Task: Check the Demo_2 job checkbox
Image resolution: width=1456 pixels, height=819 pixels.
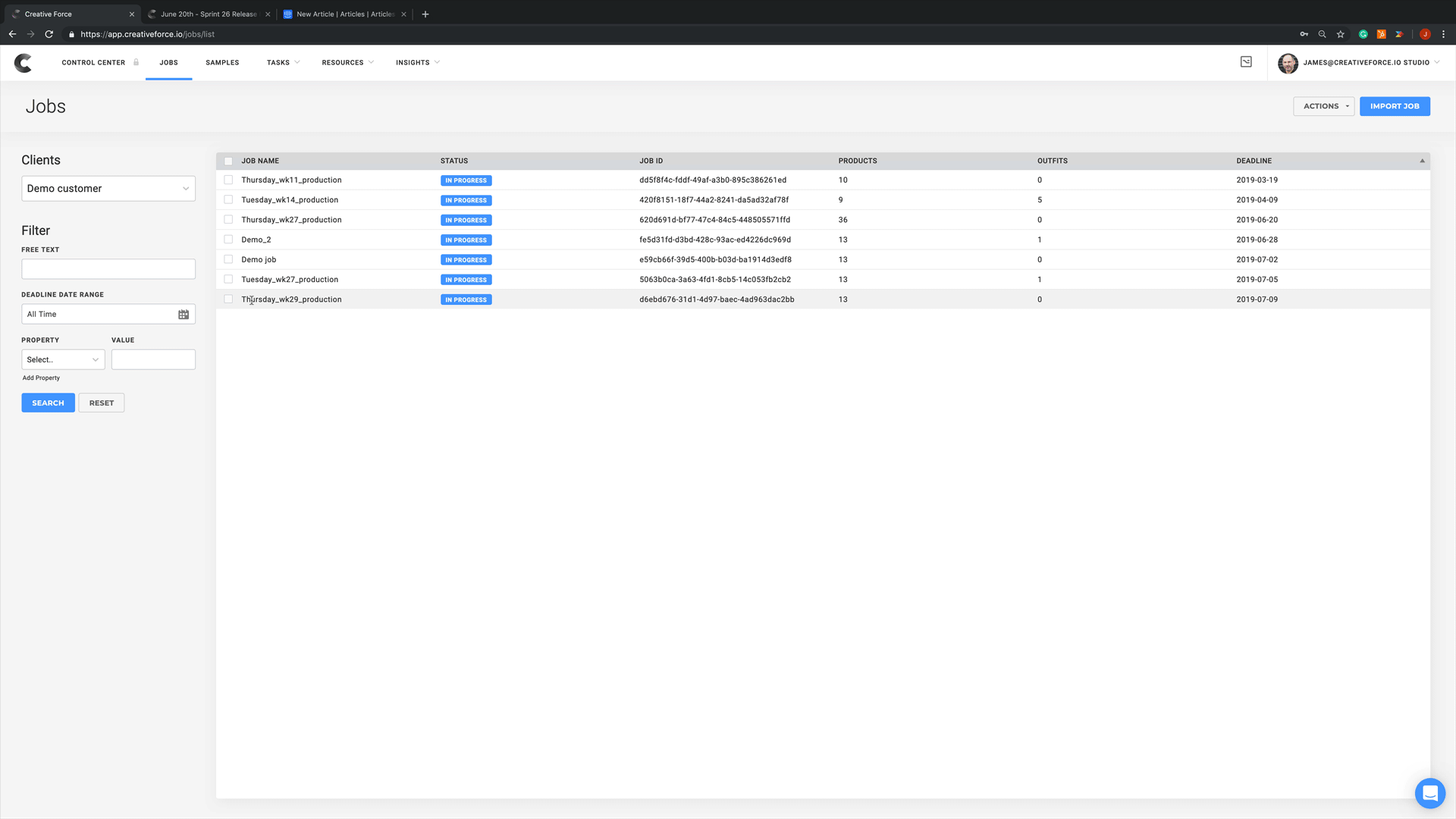Action: pos(228,240)
